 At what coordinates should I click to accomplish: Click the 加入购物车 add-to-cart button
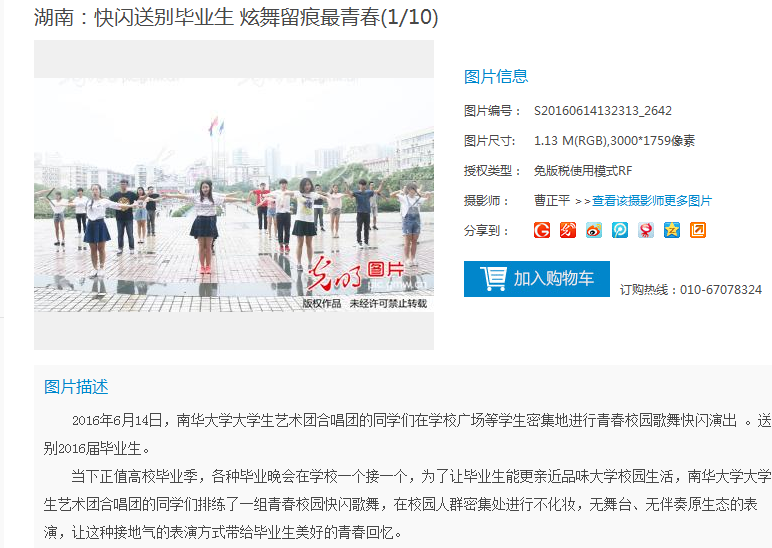(x=537, y=279)
